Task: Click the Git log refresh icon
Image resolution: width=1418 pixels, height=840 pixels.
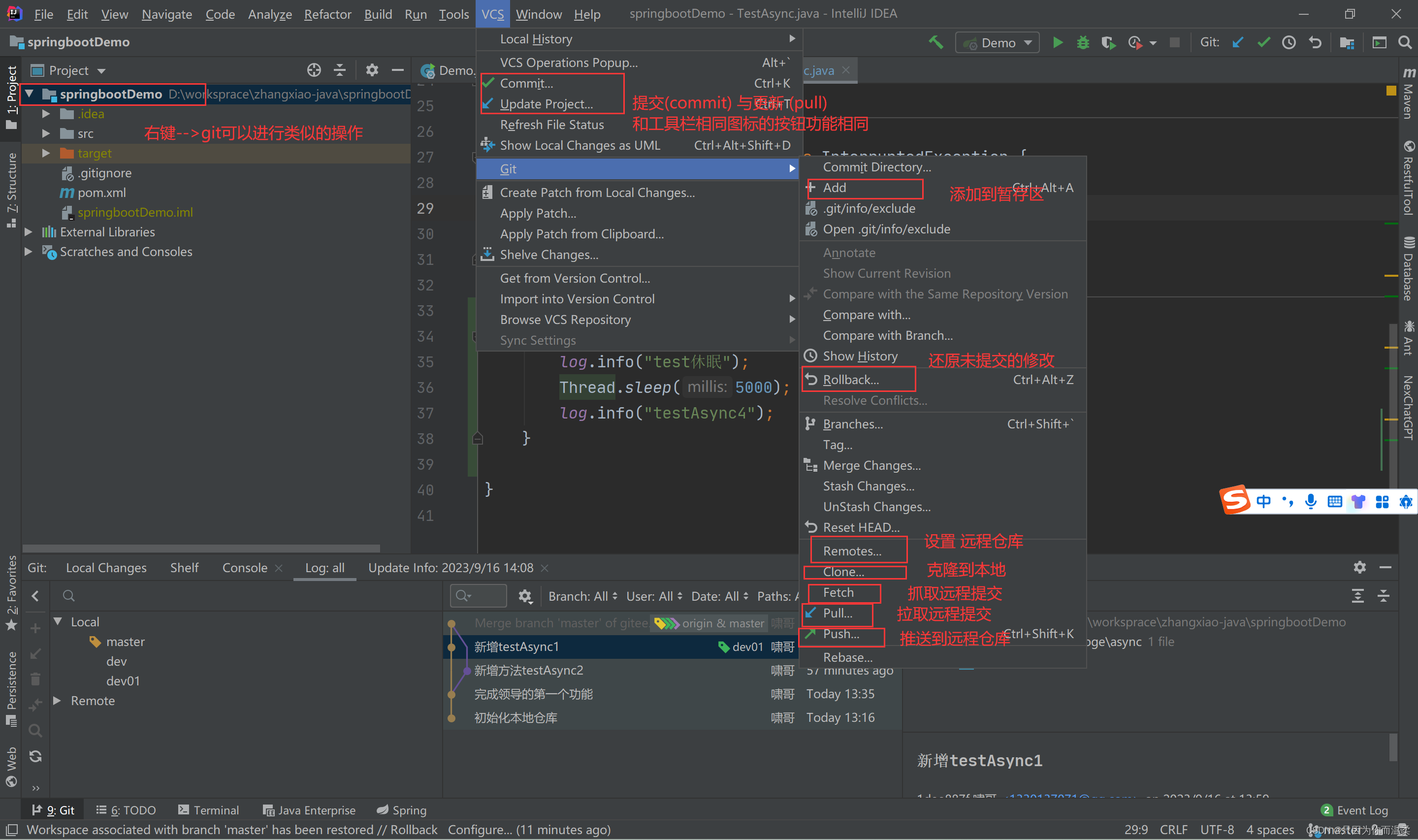Action: click(35, 756)
